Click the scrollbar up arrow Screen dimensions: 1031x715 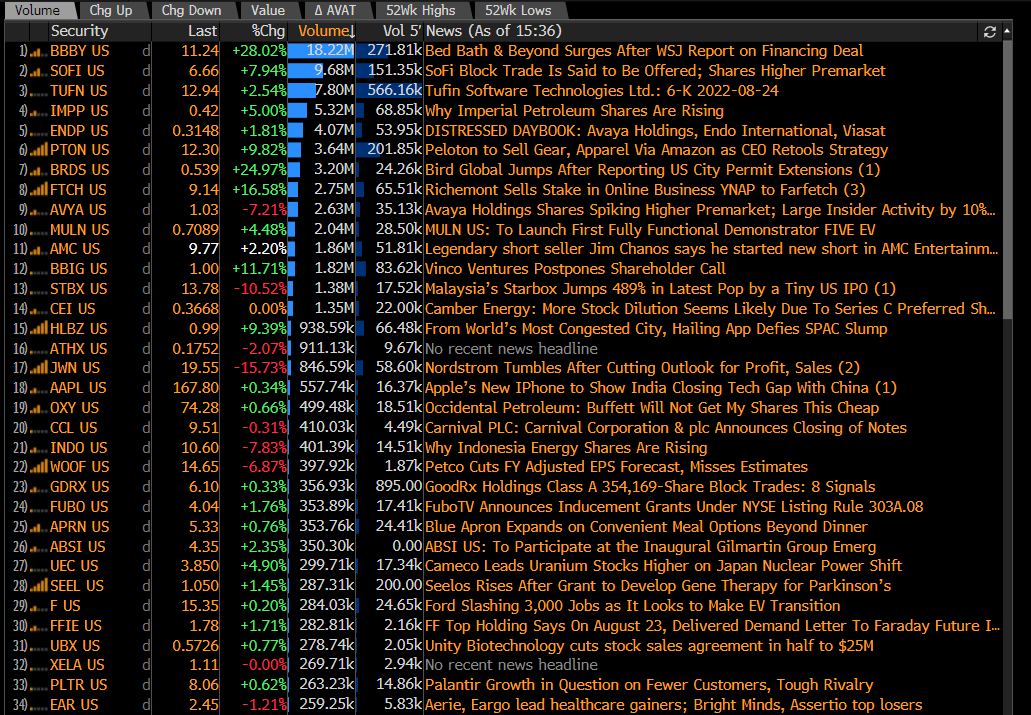pyautogui.click(x=1007, y=32)
